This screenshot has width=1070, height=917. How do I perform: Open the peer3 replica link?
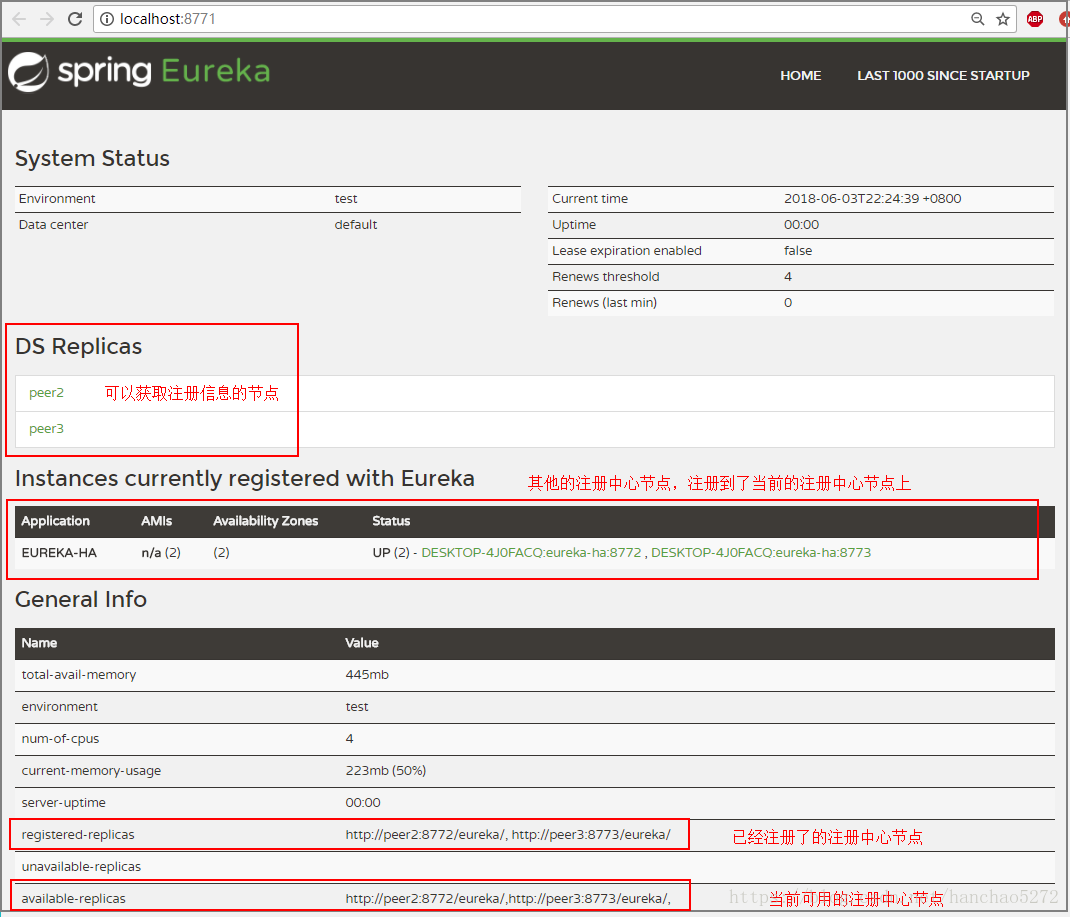pos(46,428)
